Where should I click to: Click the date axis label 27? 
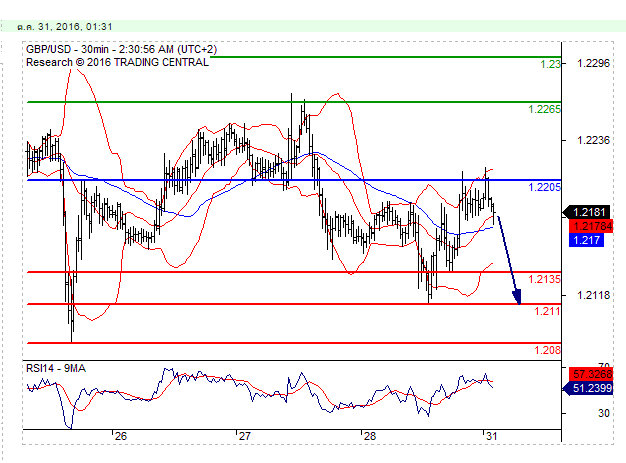[244, 436]
